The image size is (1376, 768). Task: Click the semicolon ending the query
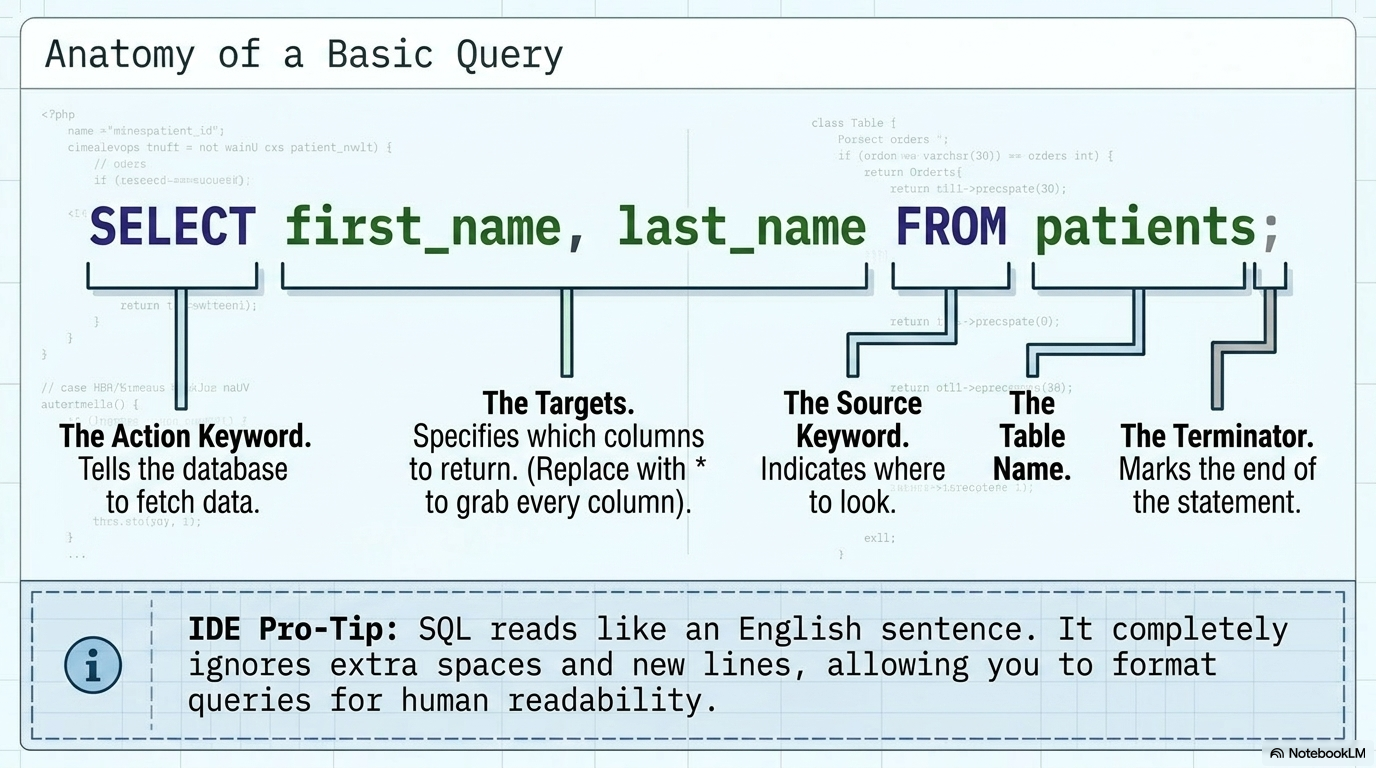pos(1270,233)
